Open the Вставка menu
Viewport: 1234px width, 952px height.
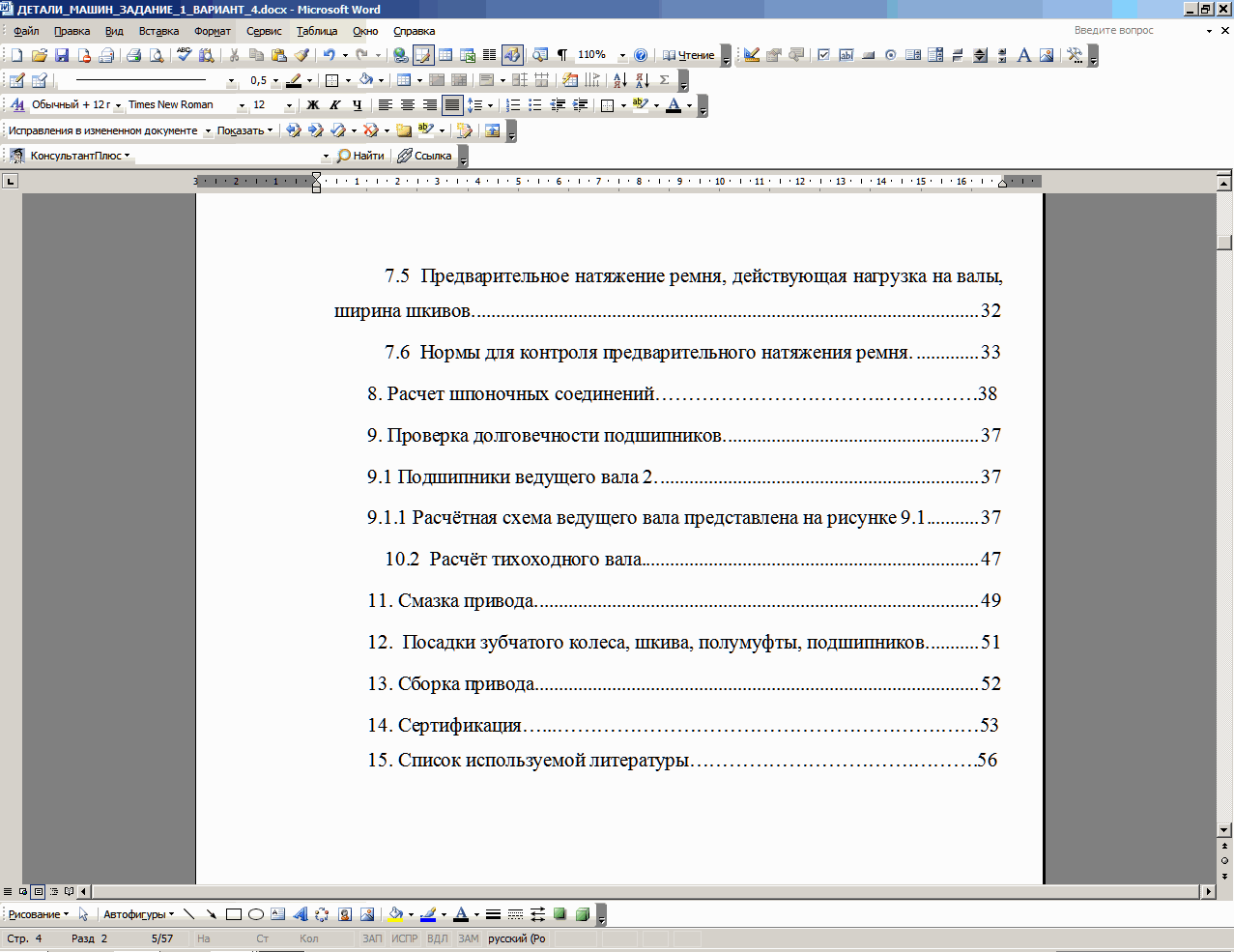[158, 31]
